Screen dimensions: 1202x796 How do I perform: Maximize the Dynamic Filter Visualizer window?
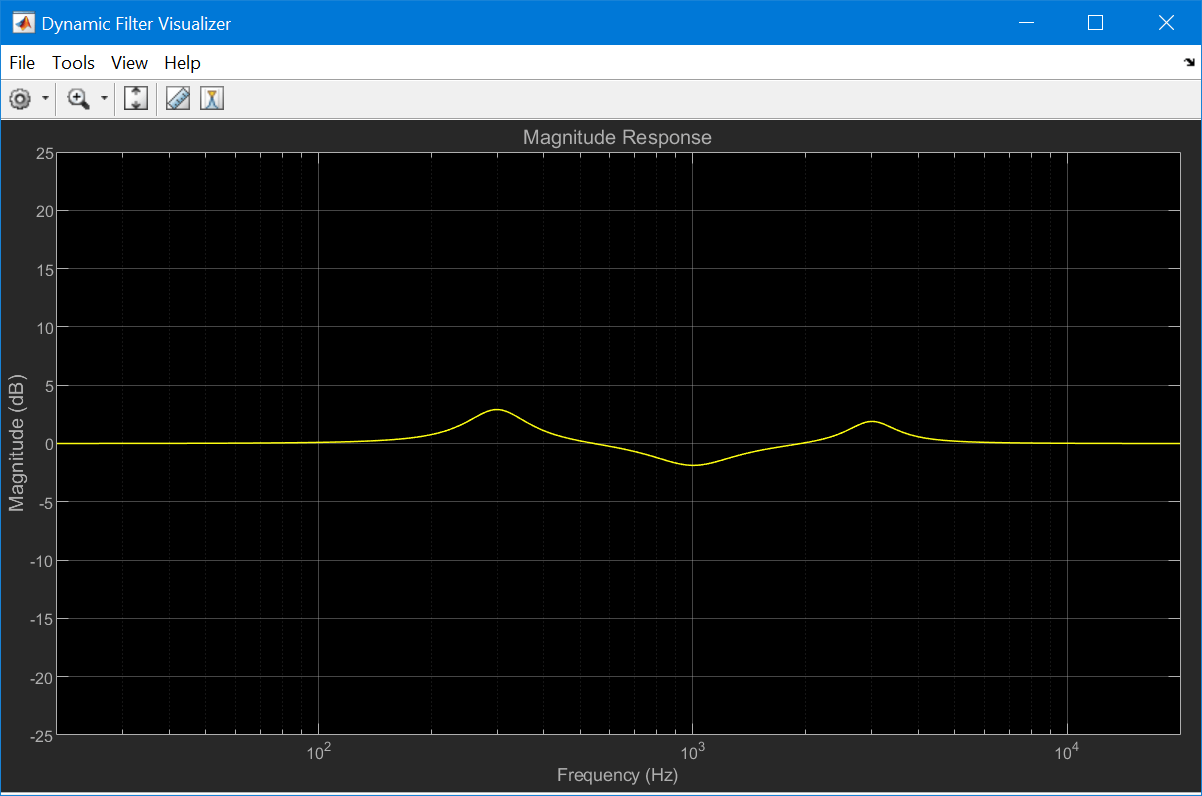[x=1095, y=22]
